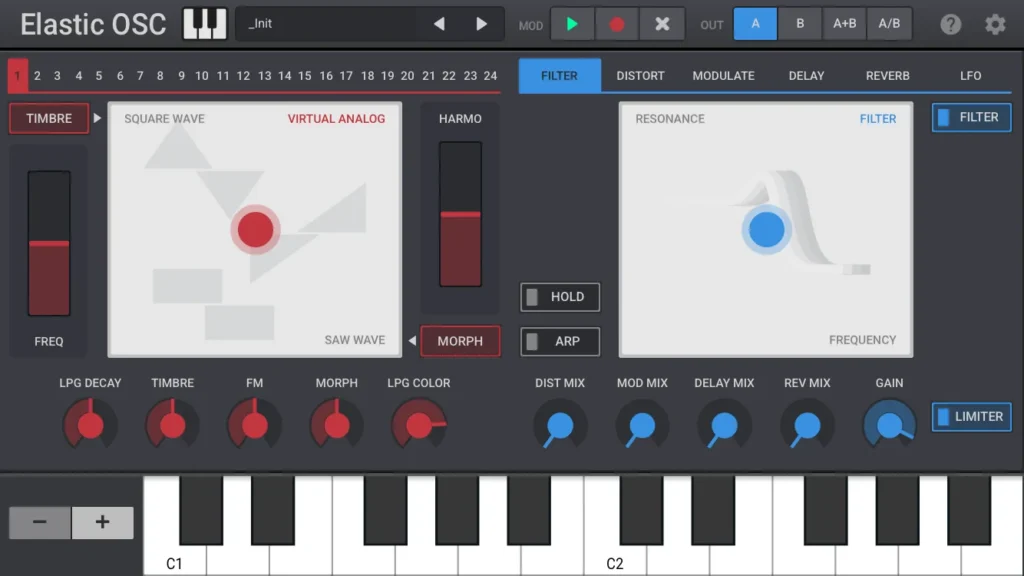Click the RESONANCE axis label

click(x=670, y=119)
